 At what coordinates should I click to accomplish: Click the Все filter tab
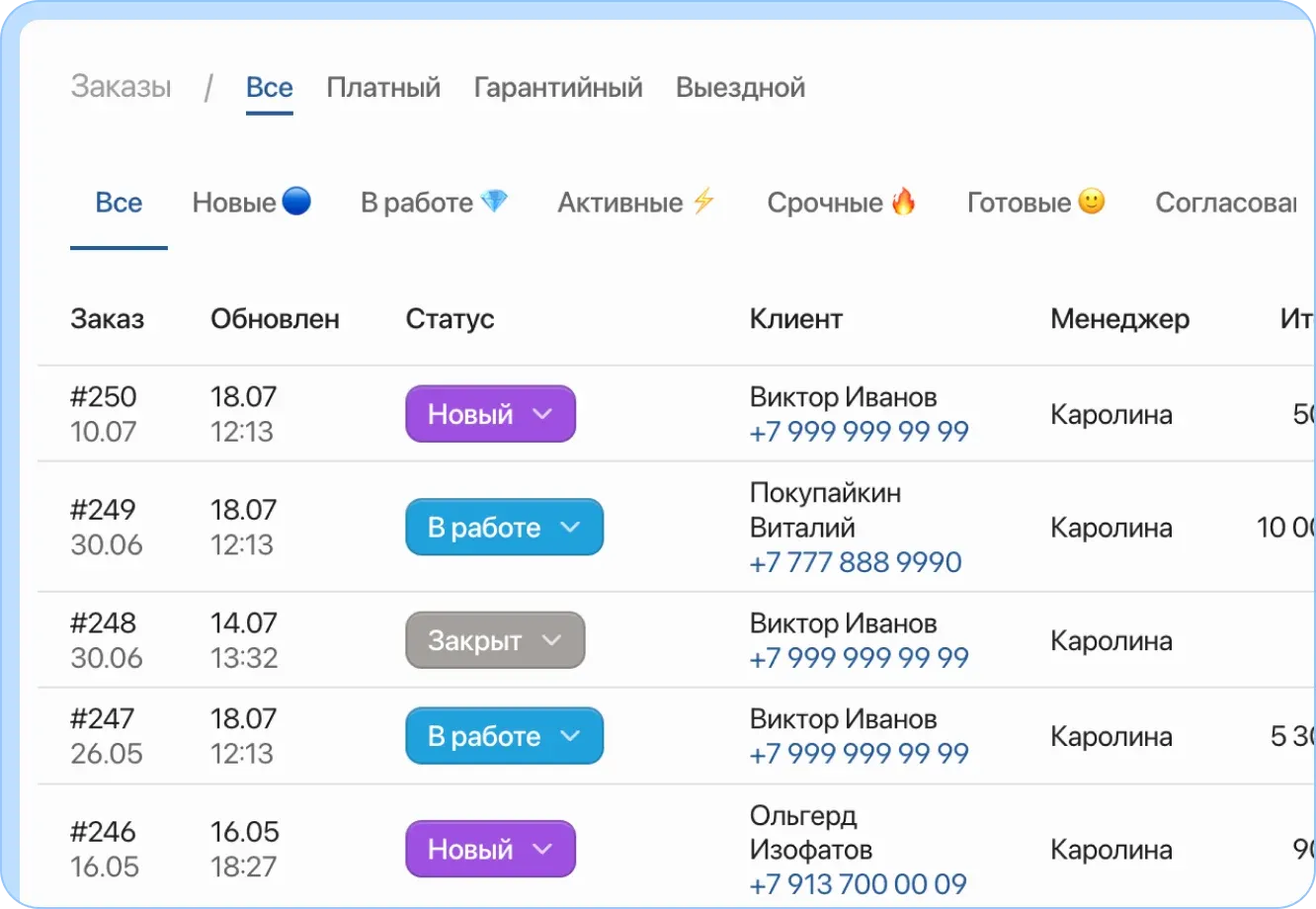click(x=119, y=202)
